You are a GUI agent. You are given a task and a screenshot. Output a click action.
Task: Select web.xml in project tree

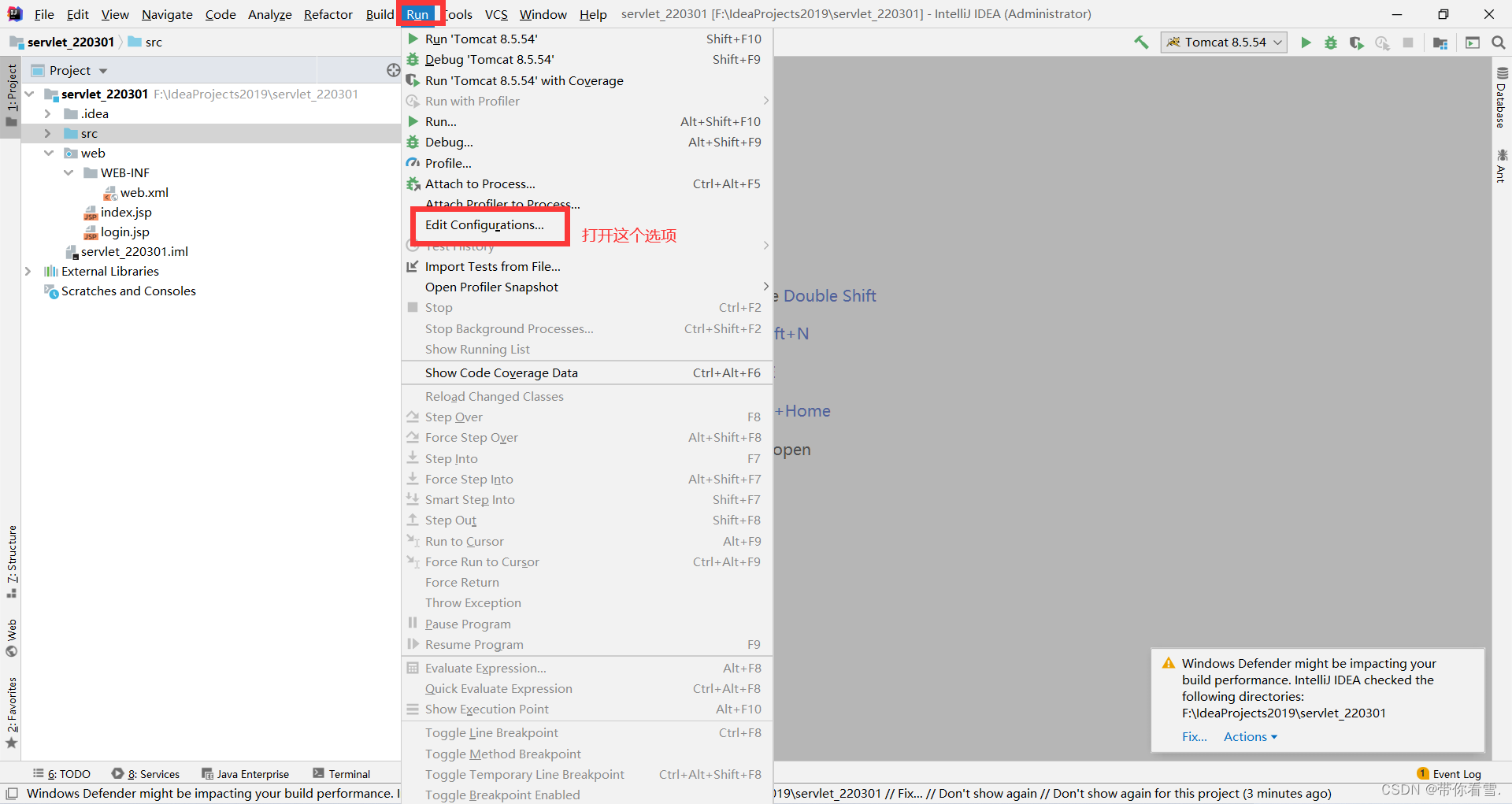coord(144,192)
